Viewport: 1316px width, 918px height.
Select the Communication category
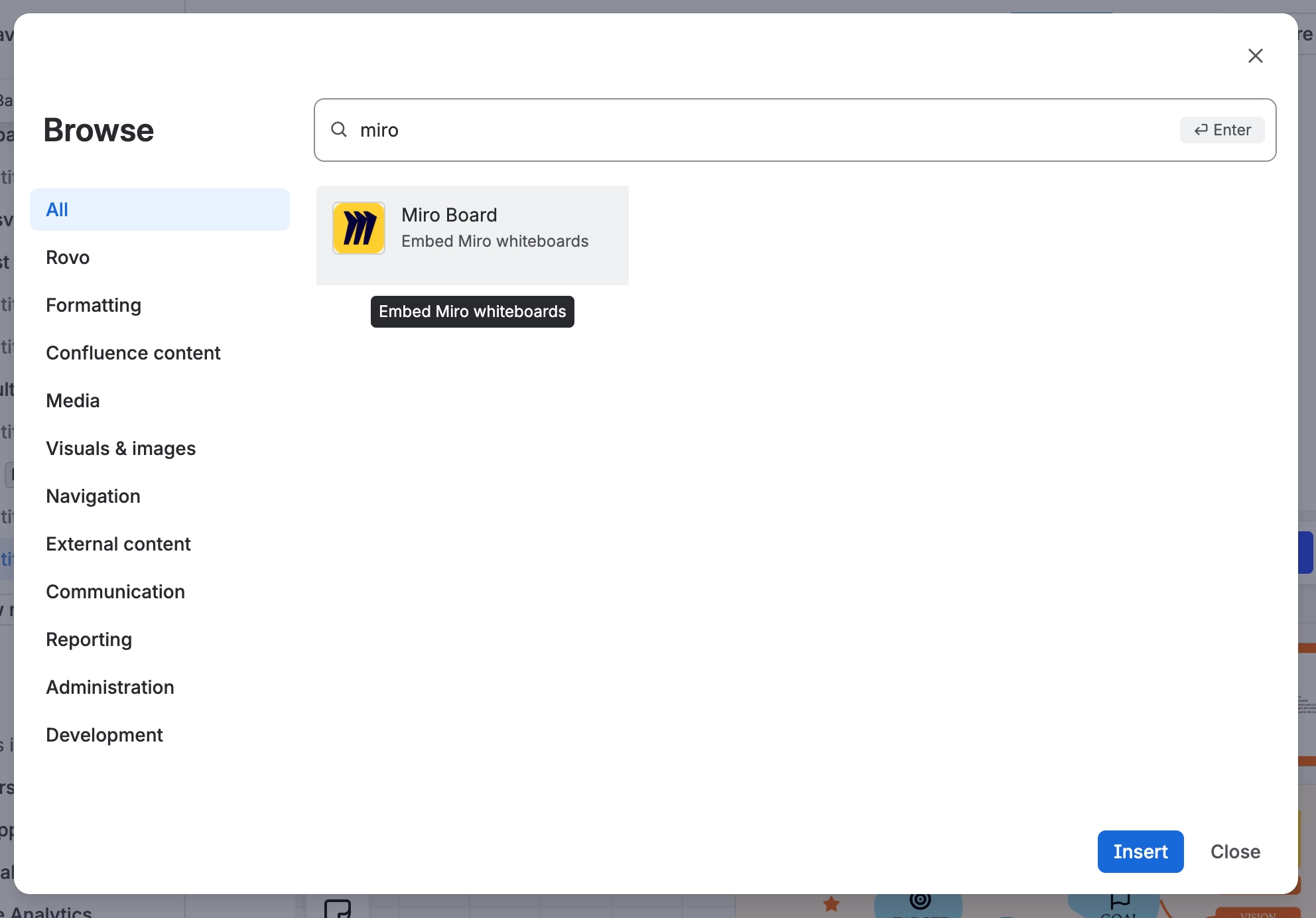pyautogui.click(x=160, y=592)
